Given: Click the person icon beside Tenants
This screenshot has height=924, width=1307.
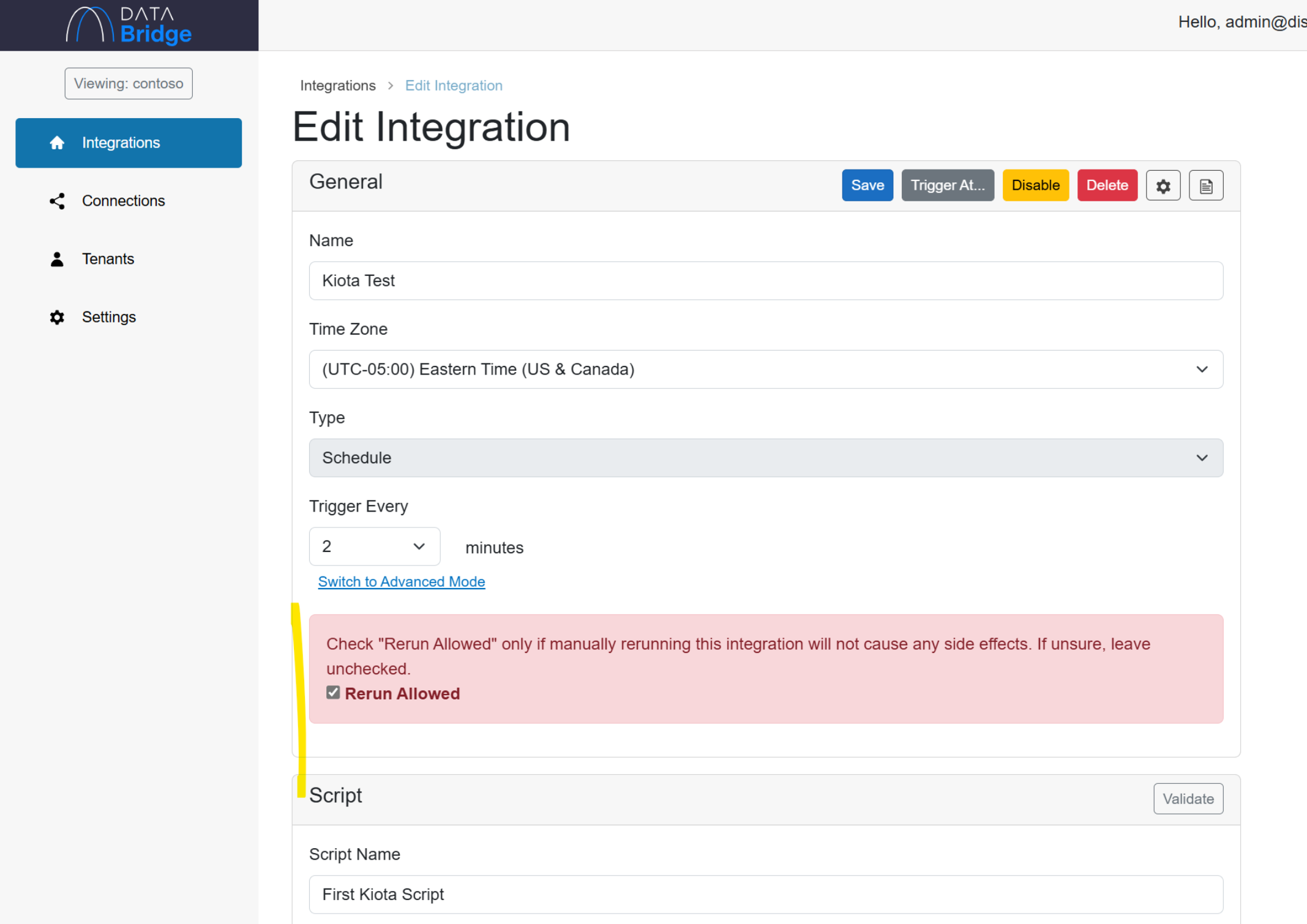Looking at the screenshot, I should (x=57, y=259).
